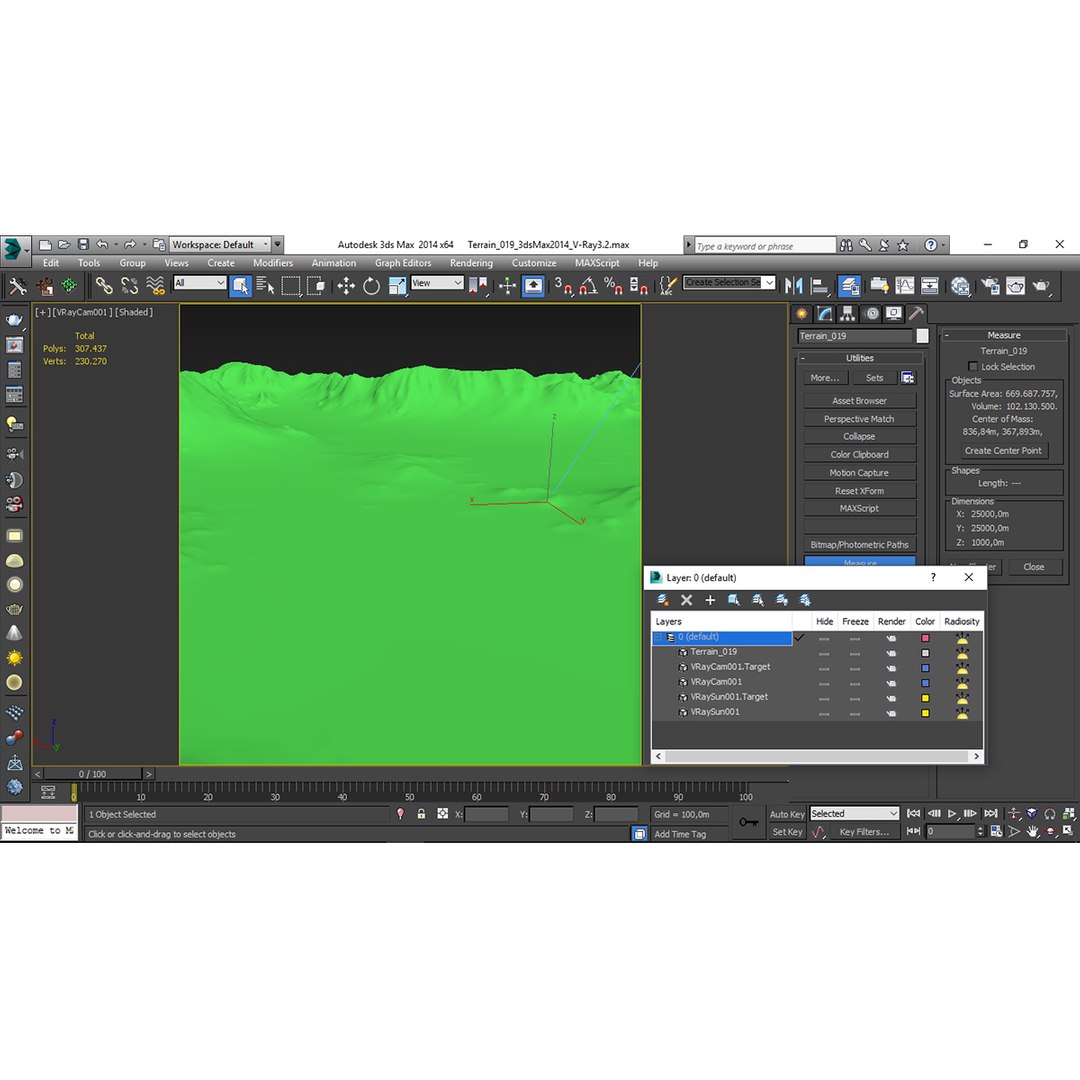Open the Mirror tool
The image size is (1080, 1080).
[x=793, y=285]
